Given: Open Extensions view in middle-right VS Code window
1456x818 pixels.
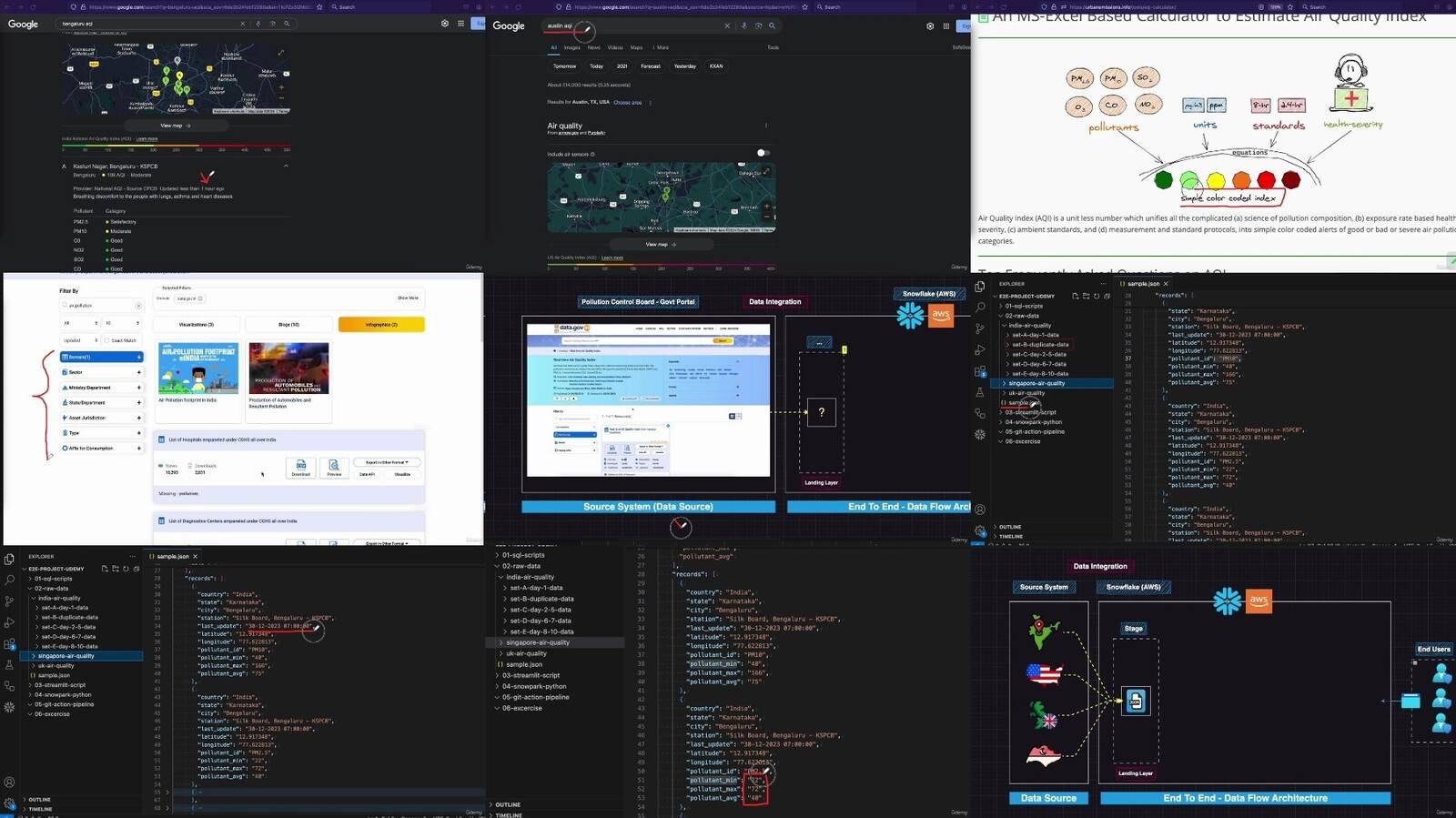Looking at the screenshot, I should click(979, 371).
